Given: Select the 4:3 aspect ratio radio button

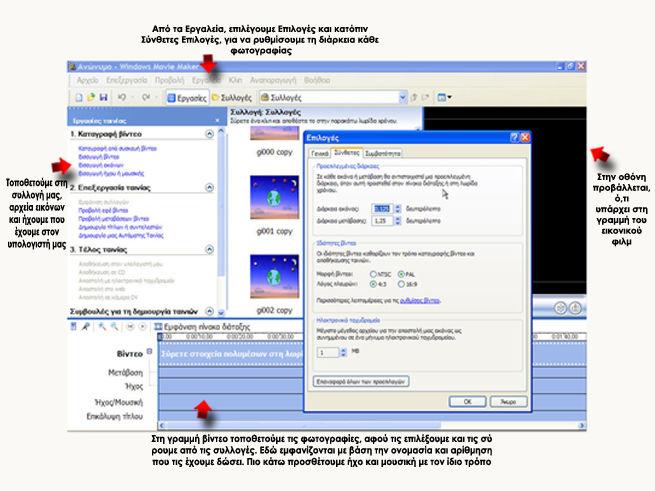Looking at the screenshot, I should click(373, 284).
